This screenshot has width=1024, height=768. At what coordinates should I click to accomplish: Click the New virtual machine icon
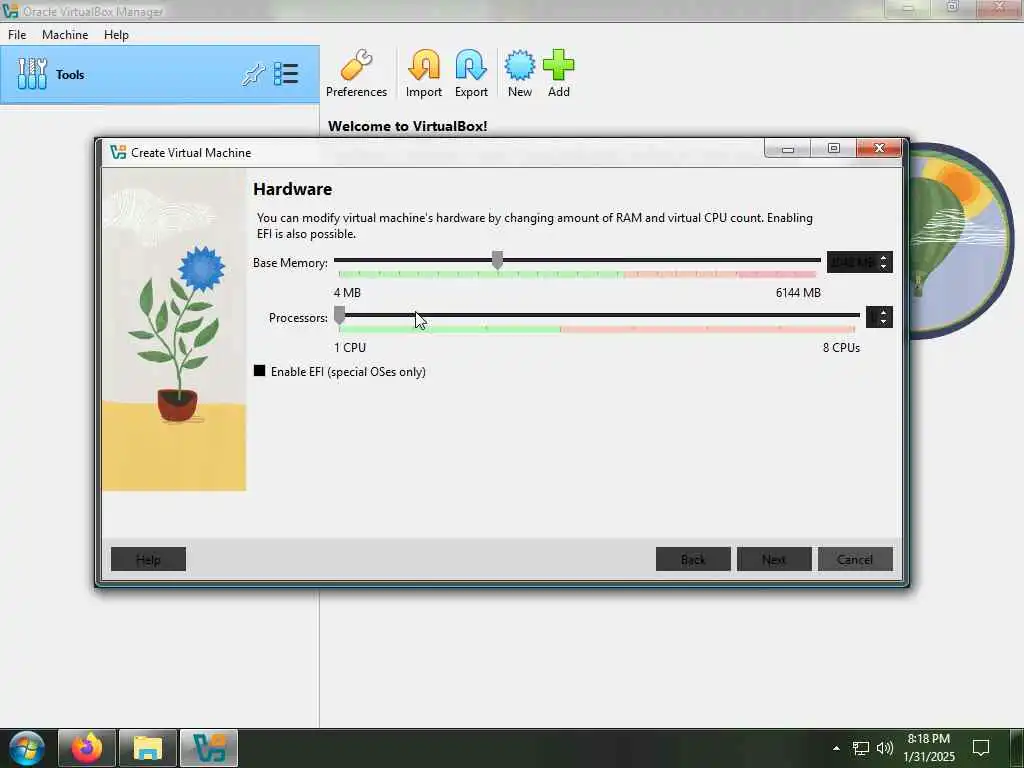pos(520,73)
